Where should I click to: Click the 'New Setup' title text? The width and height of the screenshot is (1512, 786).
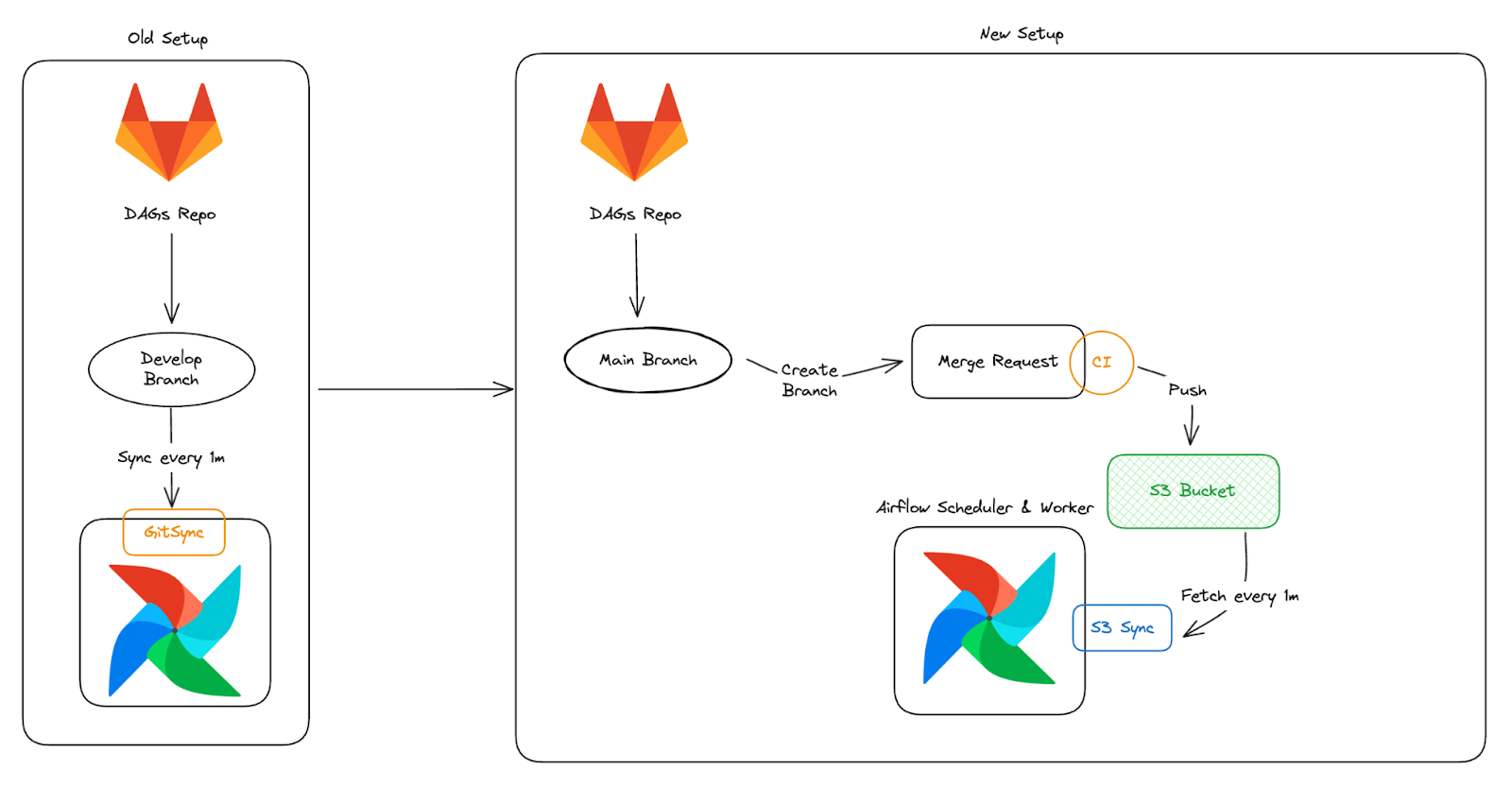[x=1022, y=33]
